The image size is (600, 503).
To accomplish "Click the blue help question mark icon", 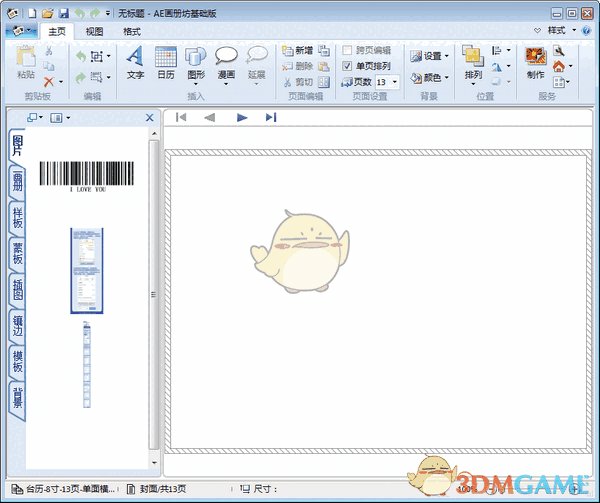I will tap(586, 31).
